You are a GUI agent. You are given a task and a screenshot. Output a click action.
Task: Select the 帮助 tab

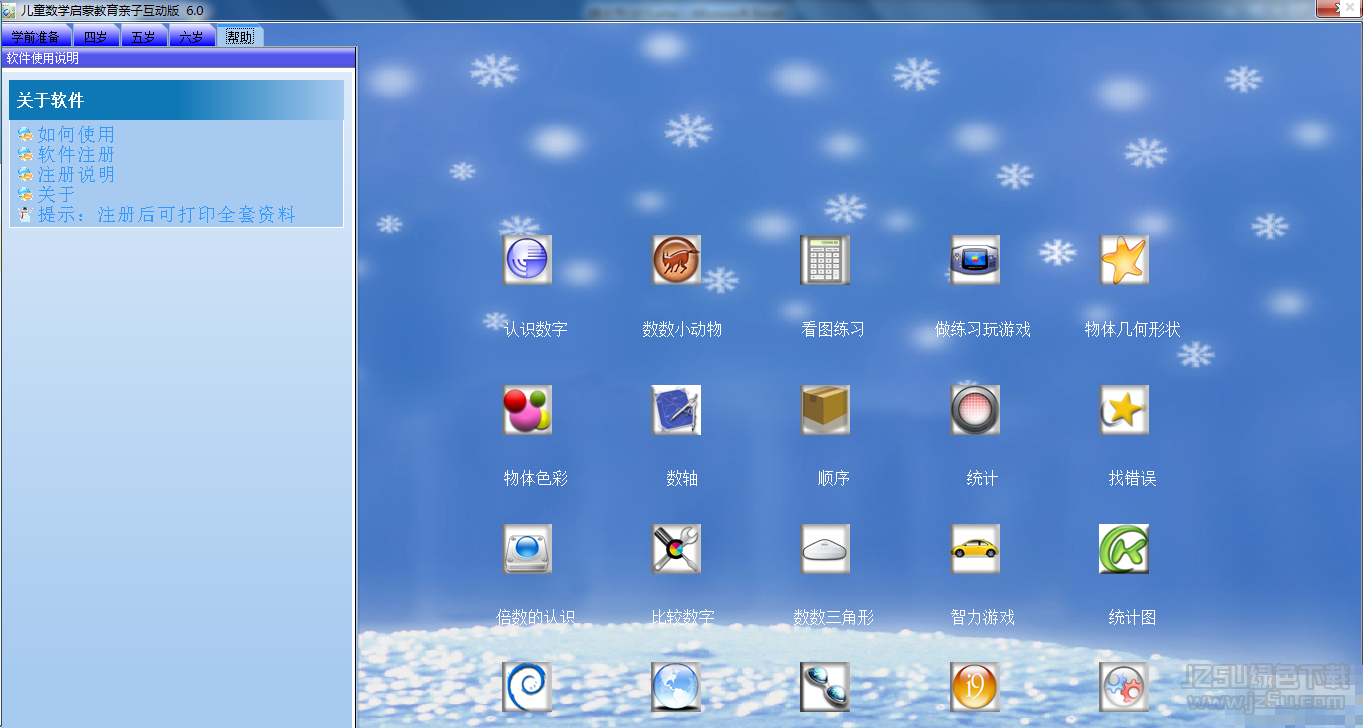pos(240,37)
